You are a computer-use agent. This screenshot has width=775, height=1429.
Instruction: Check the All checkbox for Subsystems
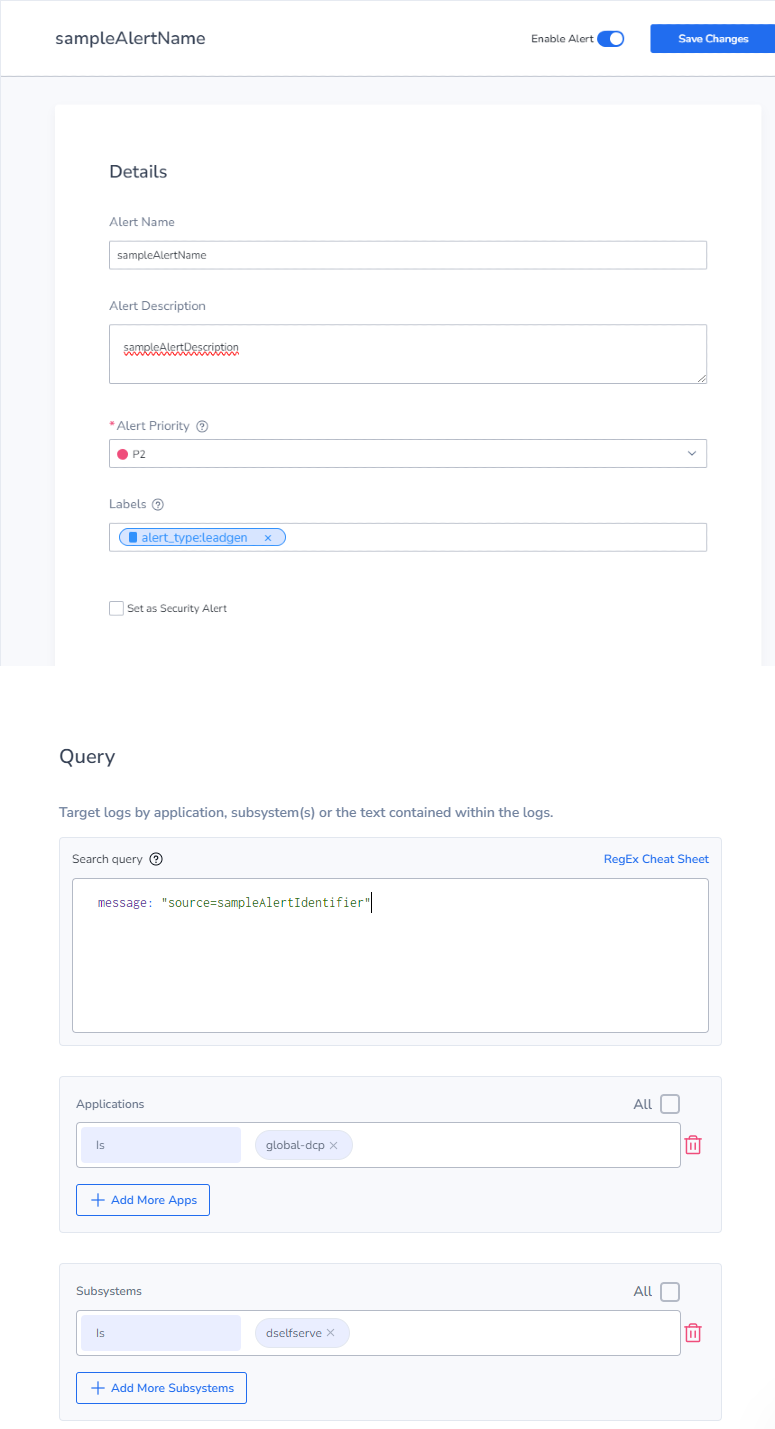[670, 1291]
